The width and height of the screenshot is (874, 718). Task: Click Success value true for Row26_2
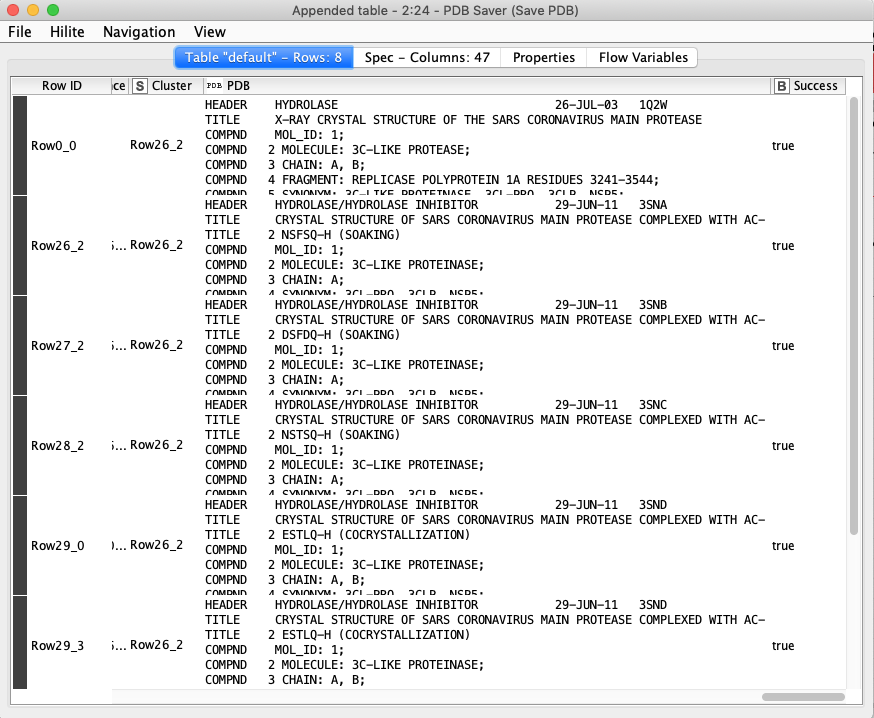[x=783, y=246]
